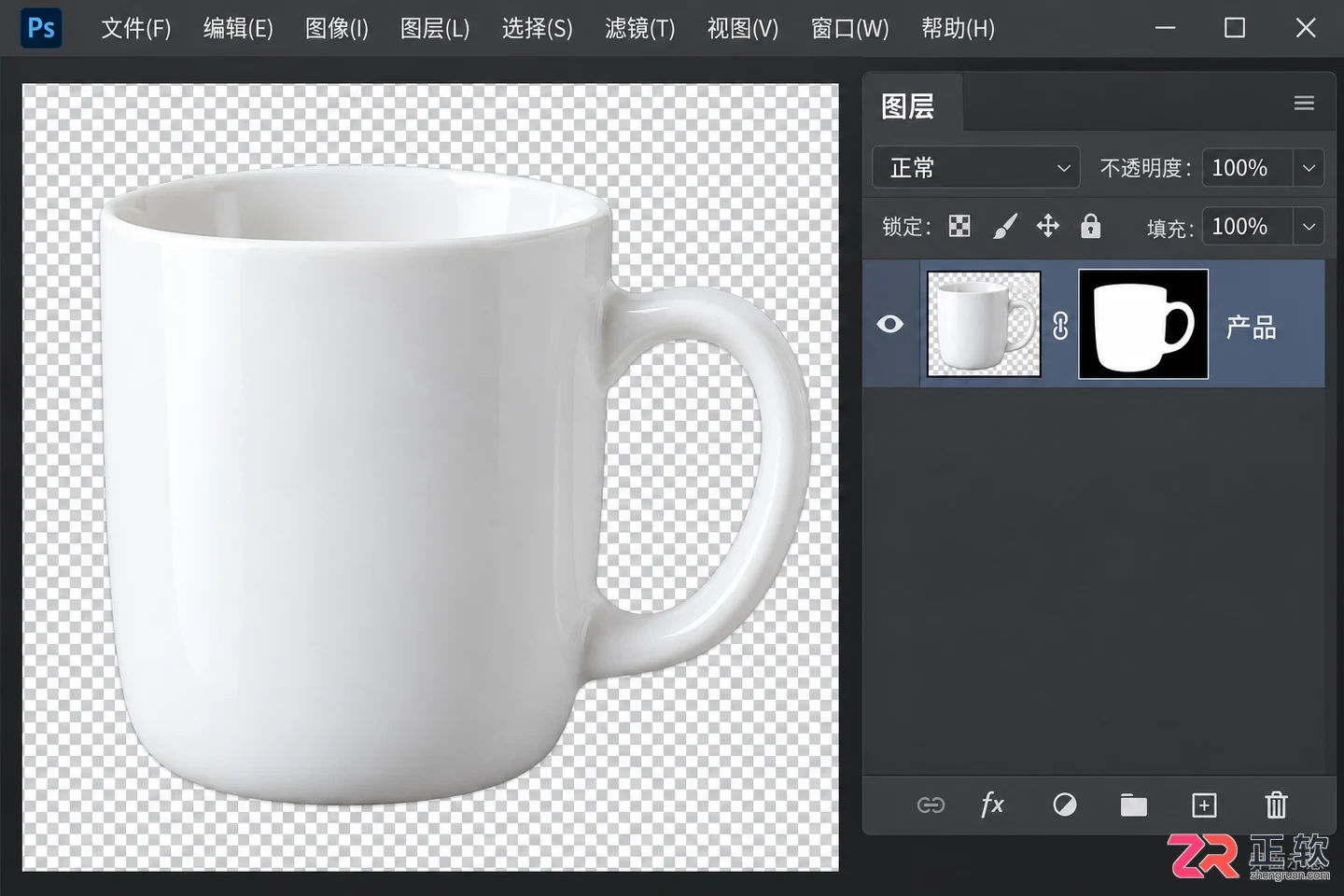Open the 视图(V) menu
Screen dimensions: 1344x896
point(743,29)
